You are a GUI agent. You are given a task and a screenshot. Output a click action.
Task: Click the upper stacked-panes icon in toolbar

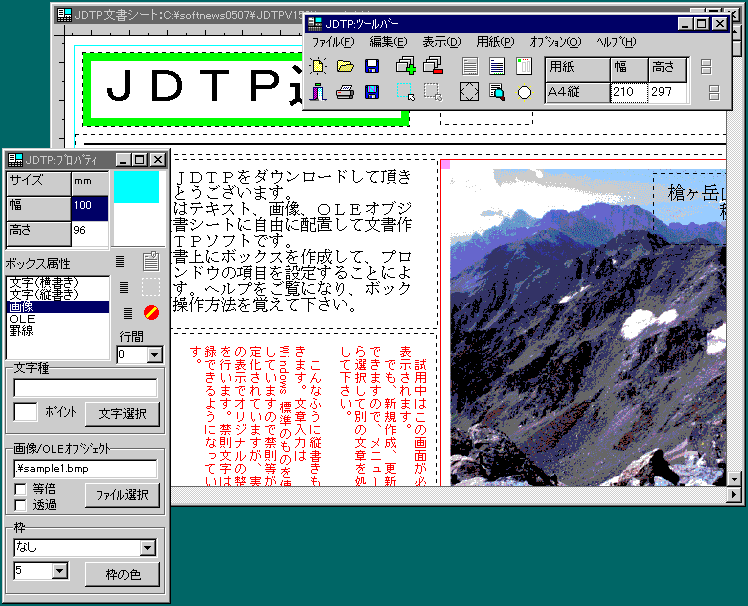click(x=706, y=67)
